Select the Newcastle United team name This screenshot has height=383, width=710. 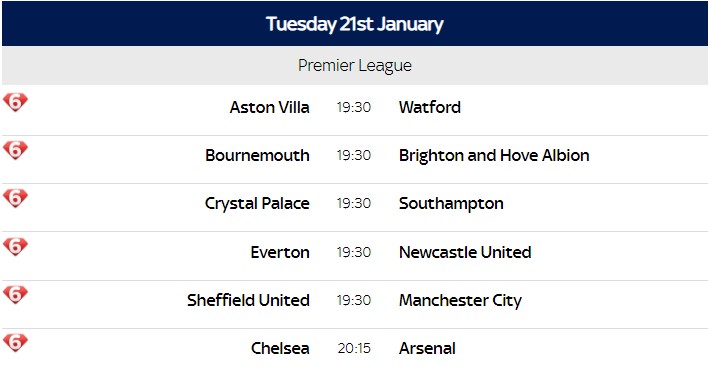465,252
